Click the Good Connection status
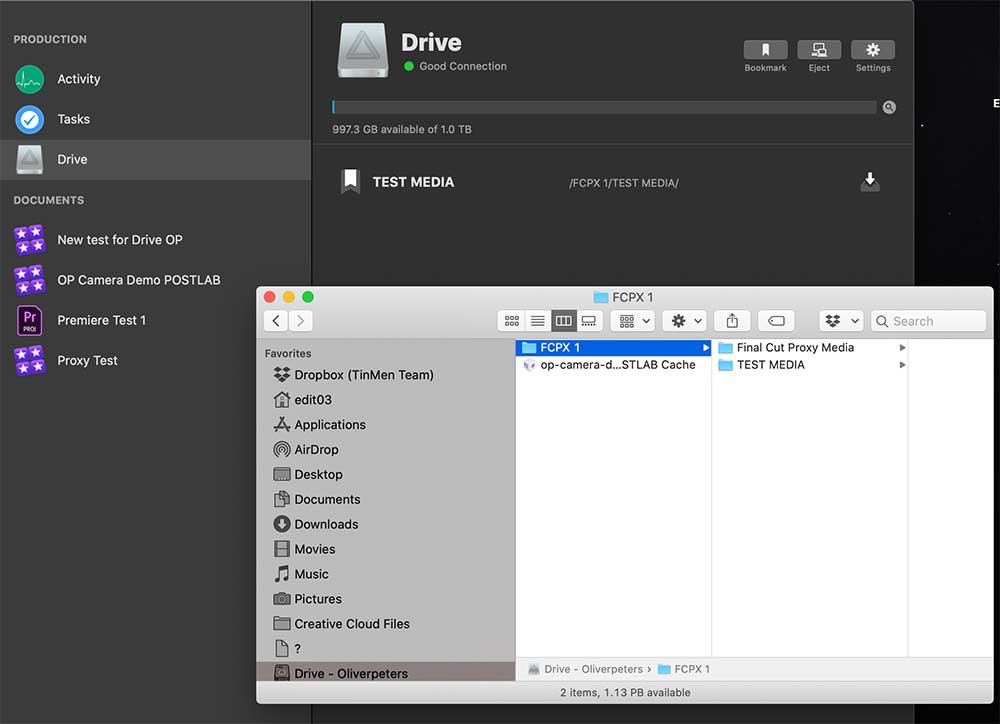 tap(455, 66)
